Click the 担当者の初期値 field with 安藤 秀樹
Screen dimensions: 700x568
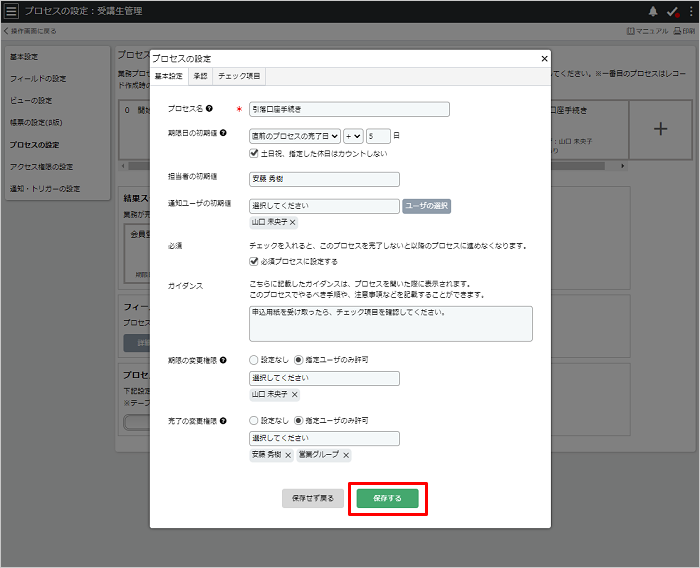coord(324,179)
